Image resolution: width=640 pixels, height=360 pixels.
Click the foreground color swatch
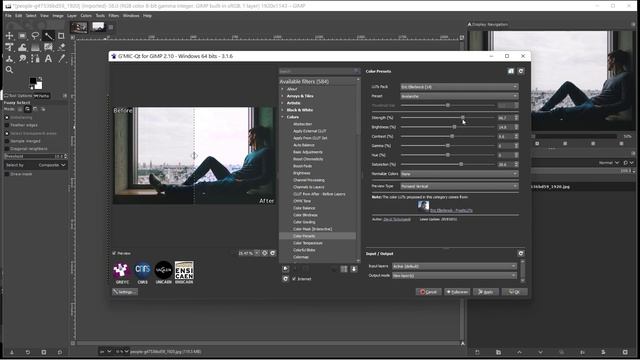point(33,81)
